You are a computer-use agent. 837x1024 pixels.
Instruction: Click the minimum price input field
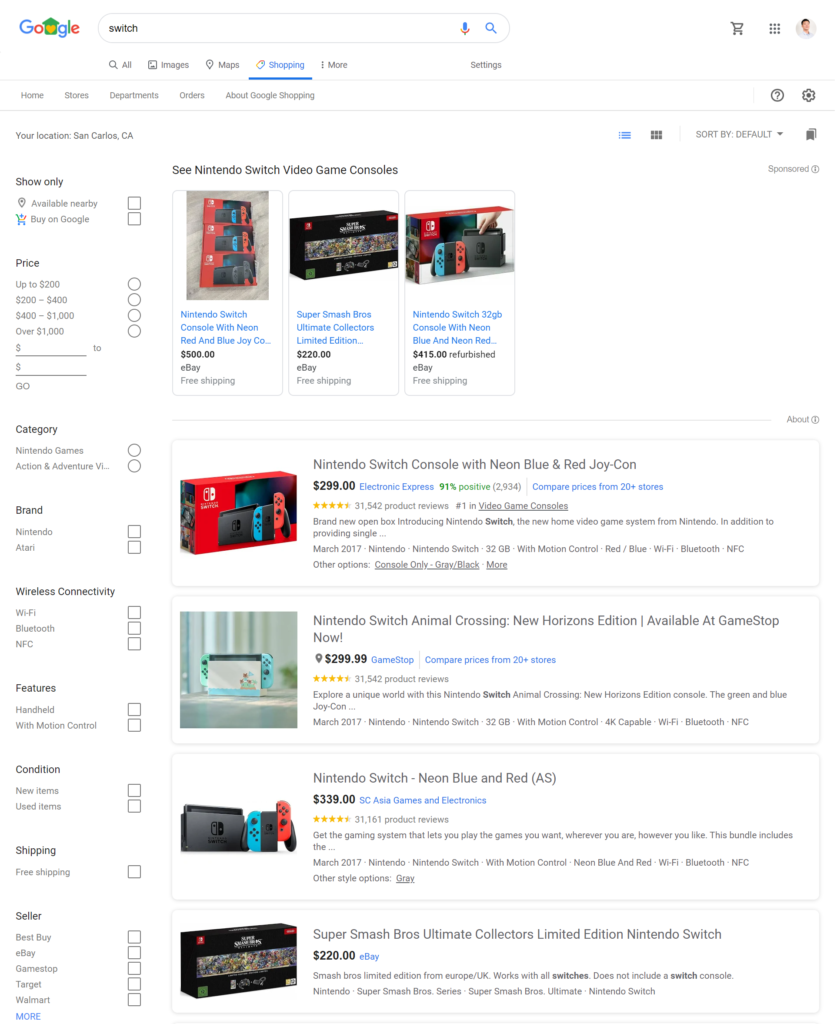(51, 349)
